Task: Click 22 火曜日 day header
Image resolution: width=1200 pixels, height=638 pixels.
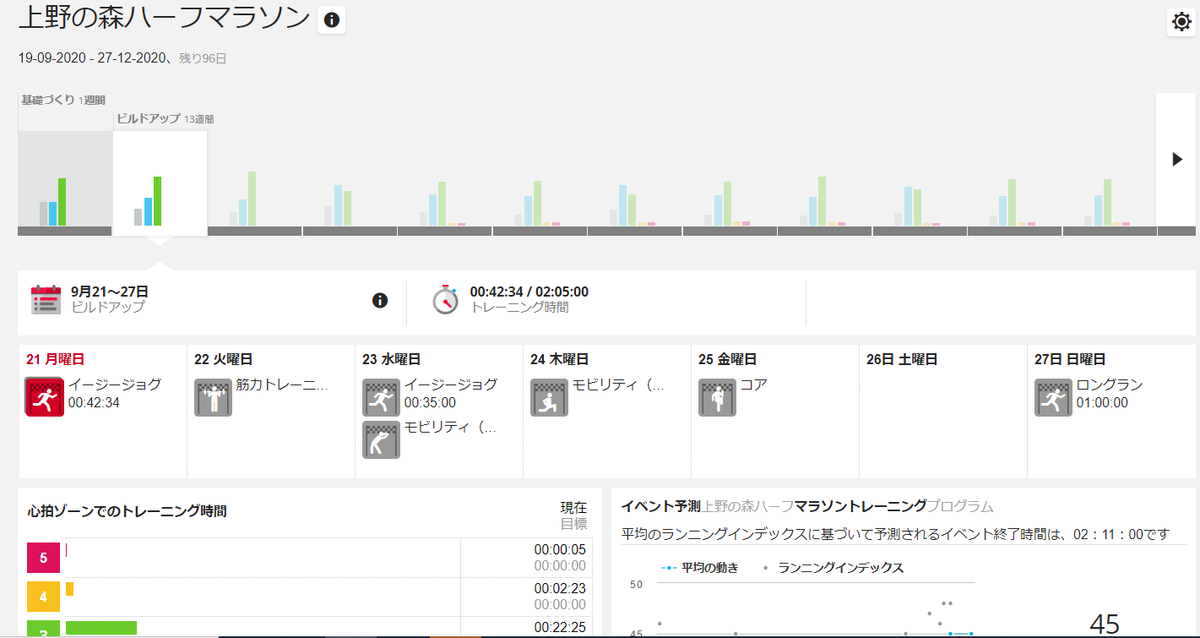Action: (224, 359)
